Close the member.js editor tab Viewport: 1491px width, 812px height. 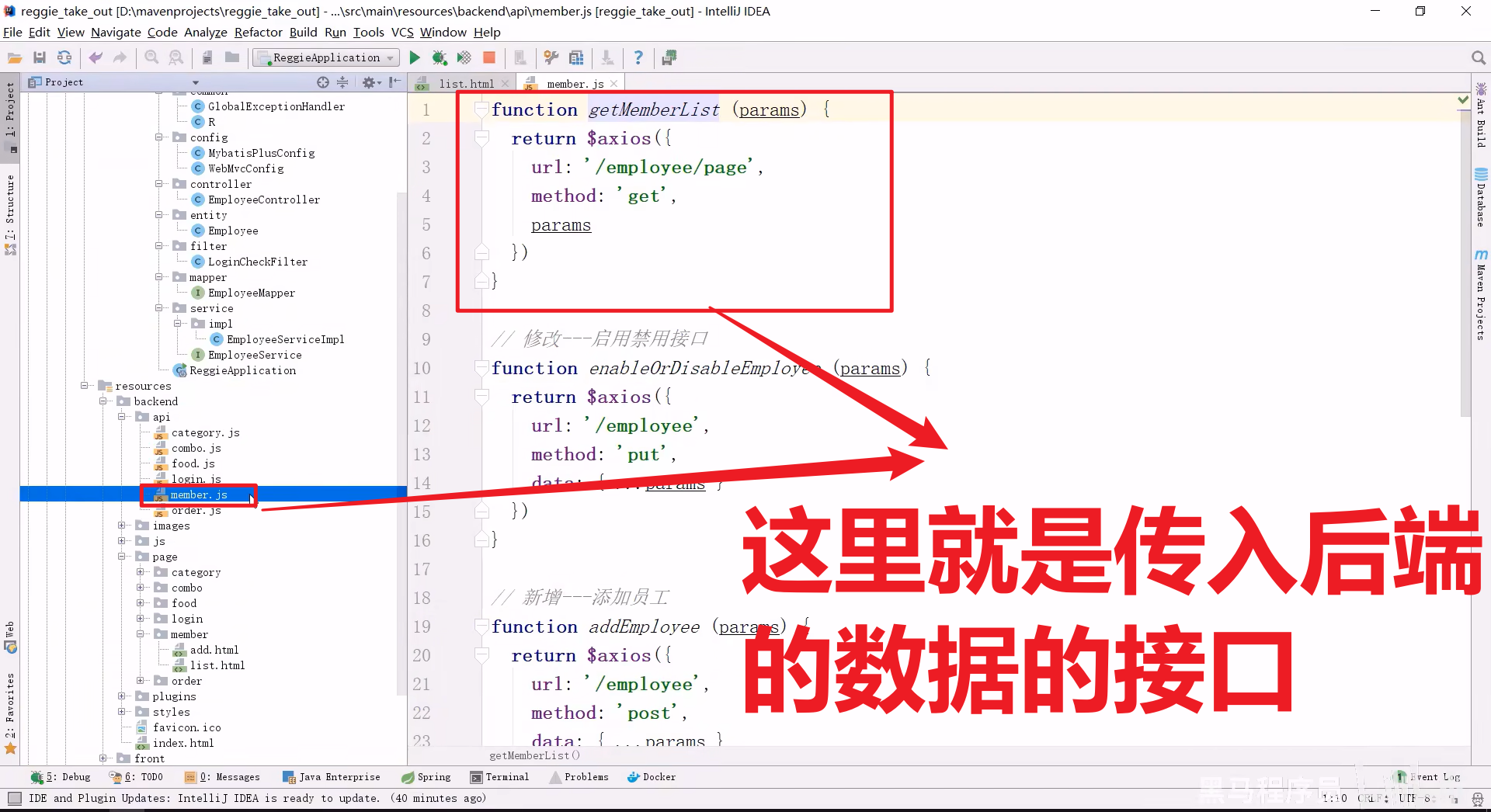614,84
